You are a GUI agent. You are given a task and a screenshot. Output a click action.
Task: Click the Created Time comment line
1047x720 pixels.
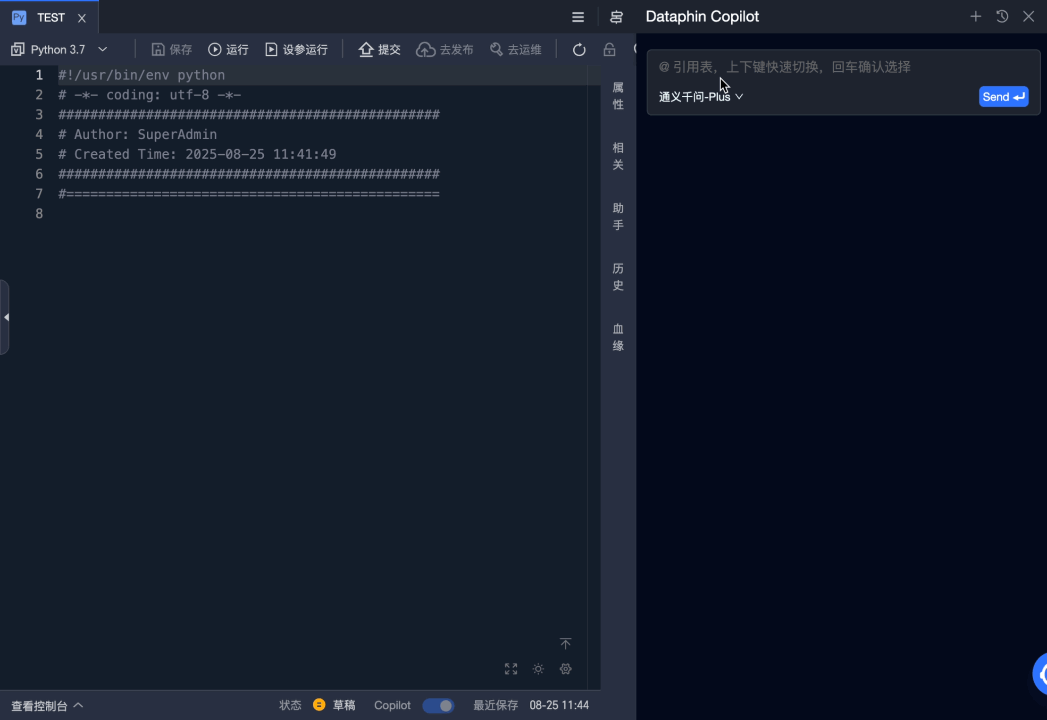click(197, 154)
